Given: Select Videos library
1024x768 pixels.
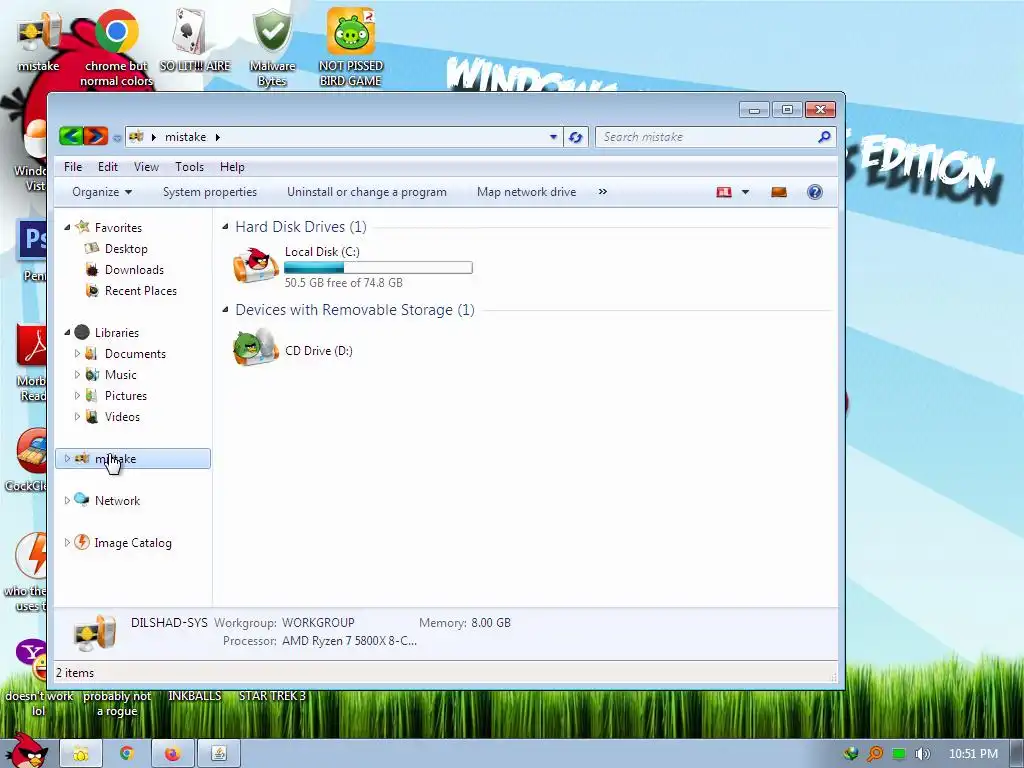Looking at the screenshot, I should click(x=122, y=417).
